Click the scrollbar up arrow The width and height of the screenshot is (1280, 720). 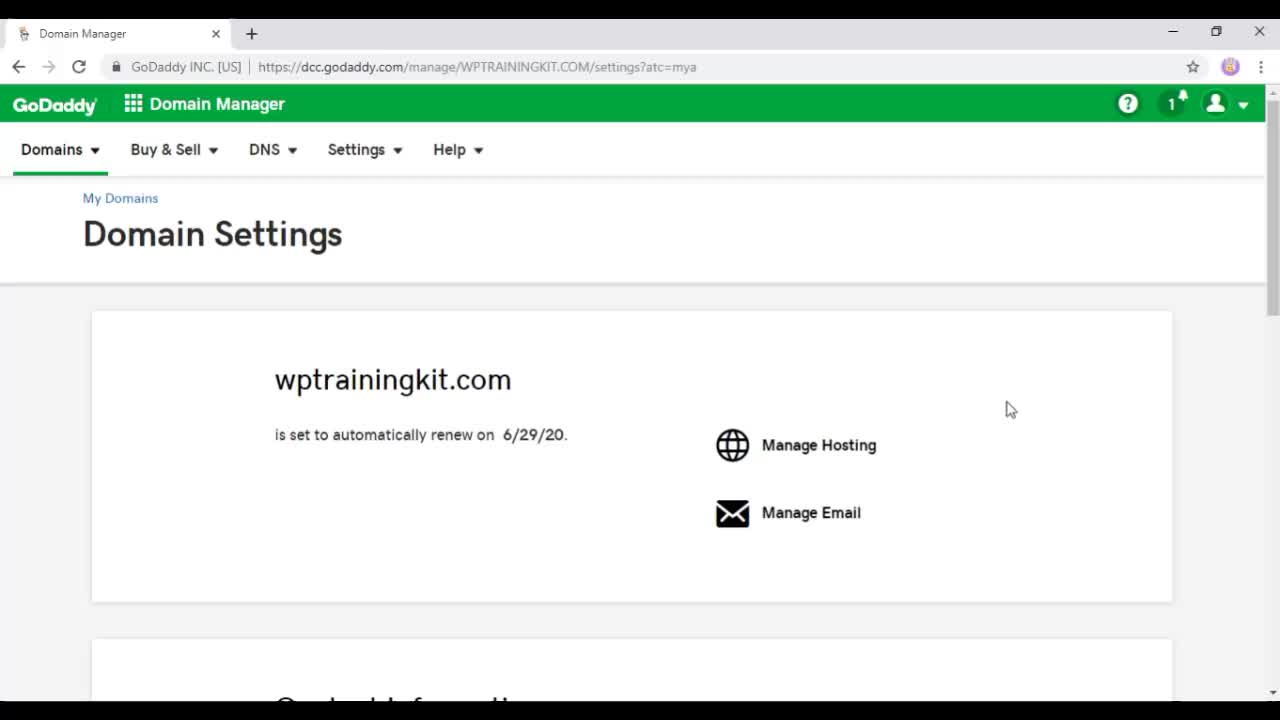tap(1272, 92)
